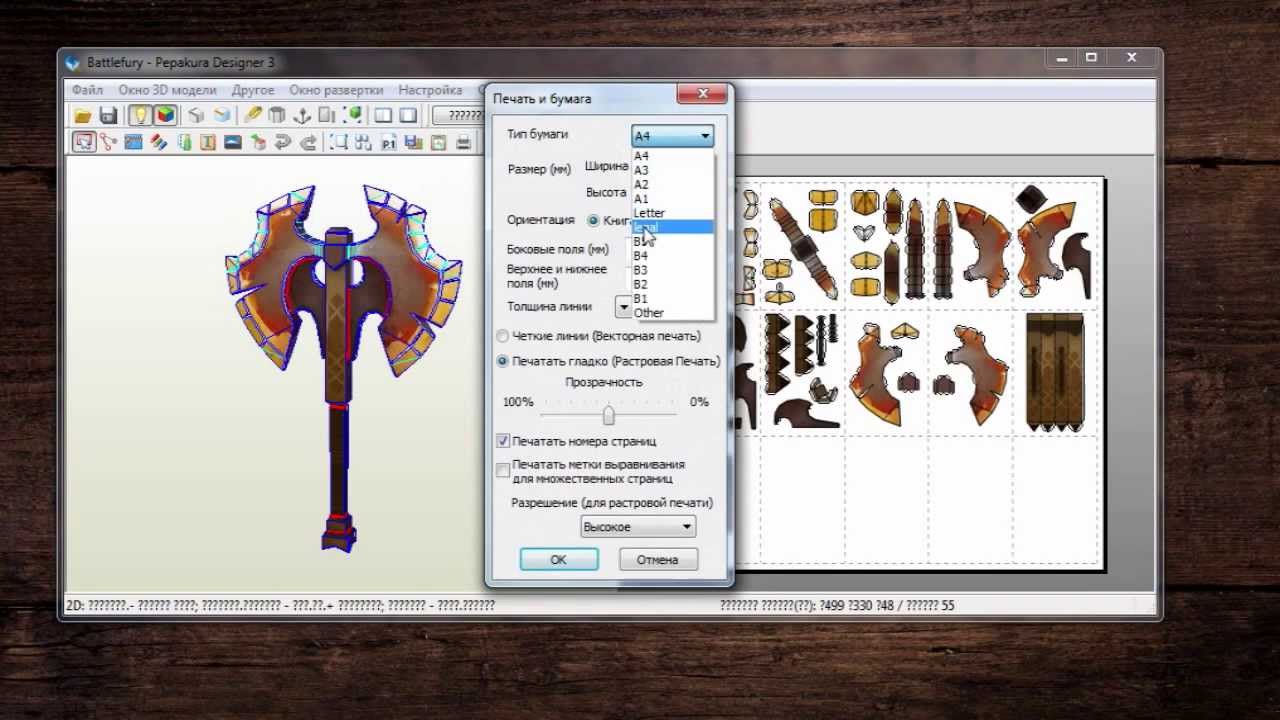
Task: Choose B4 from paper type list
Action: (x=672, y=256)
